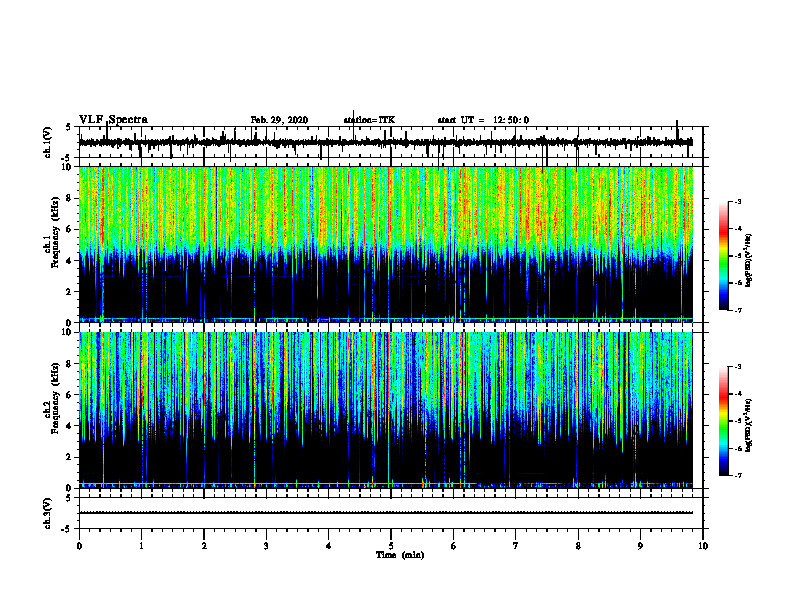Screen dimensions: 792x612
Task: Click the "-5" tick on ch.1(V) axis
Action: click(67, 157)
